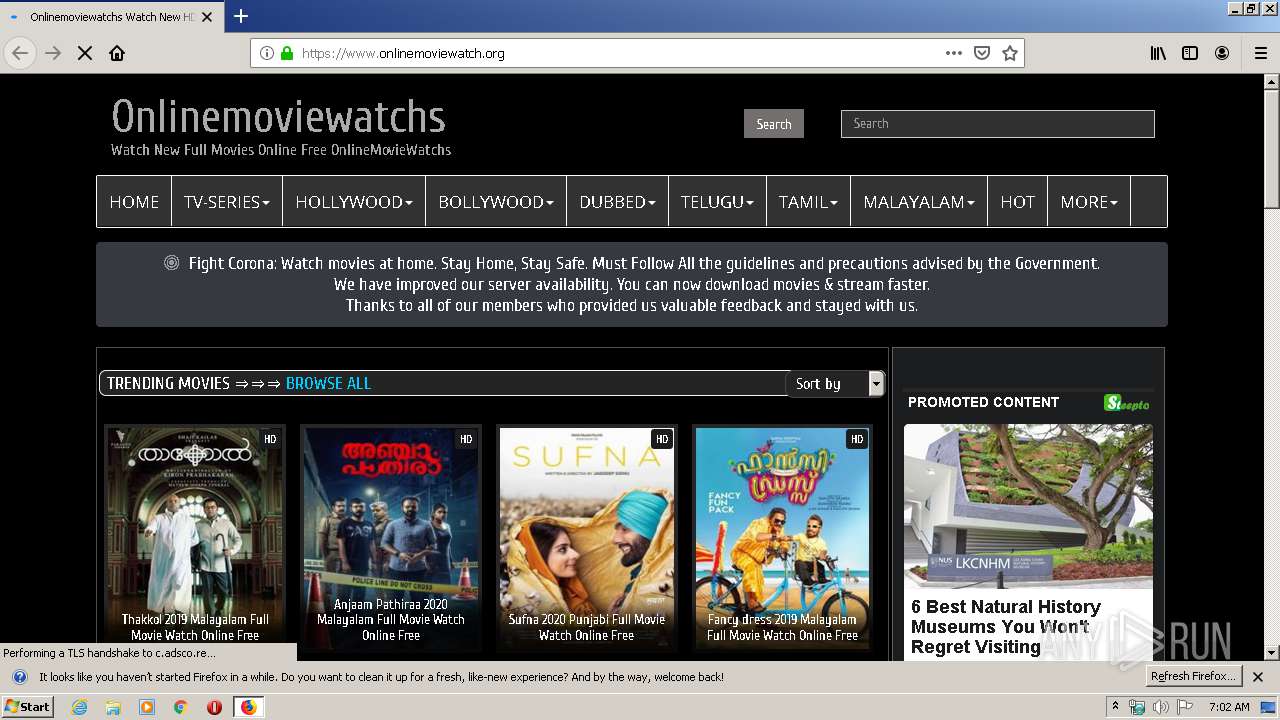Click the page scrollbar up arrow
Image resolution: width=1280 pixels, height=720 pixels.
(x=1271, y=83)
